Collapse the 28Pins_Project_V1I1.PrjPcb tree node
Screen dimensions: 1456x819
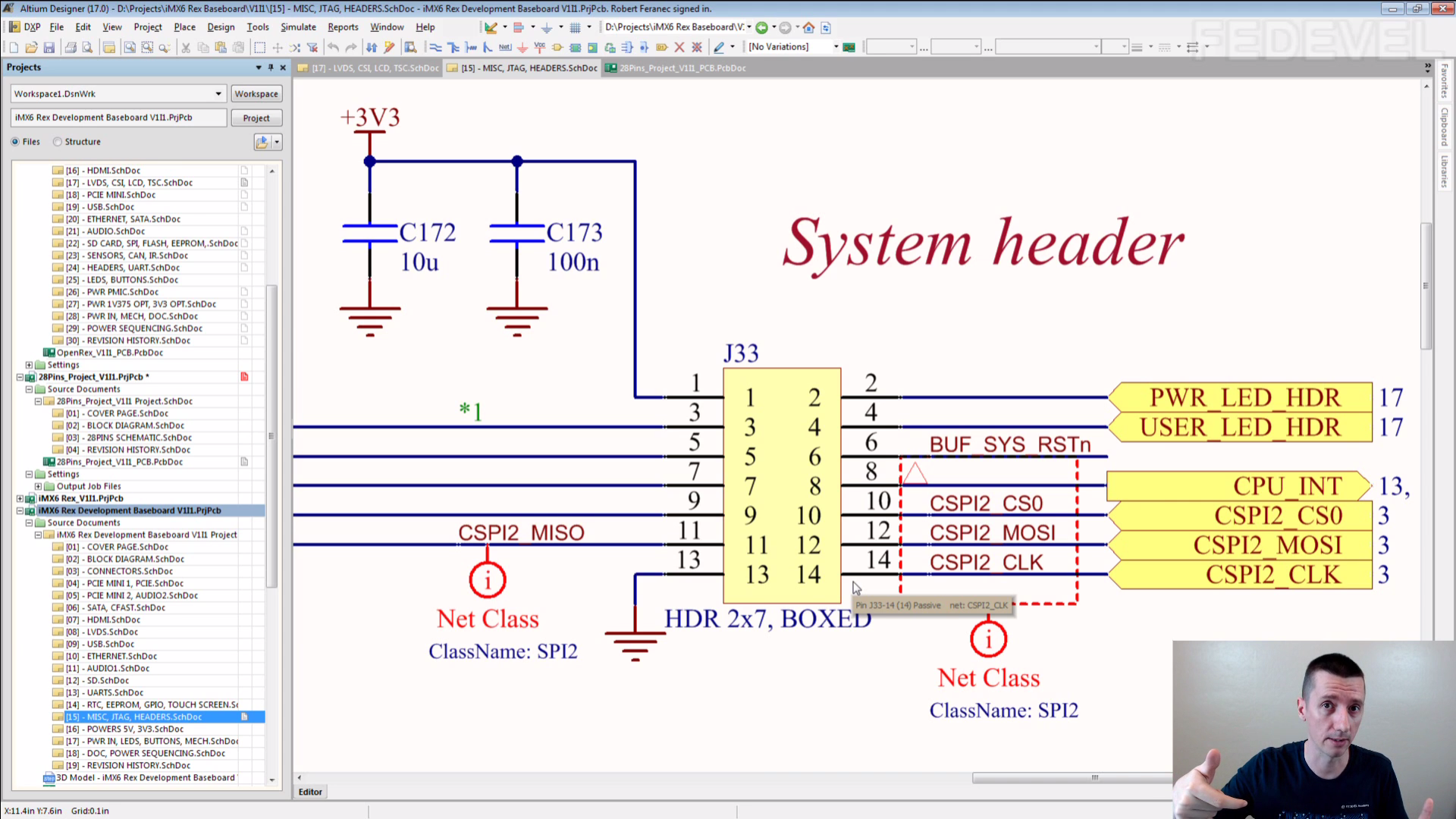[x=20, y=377]
